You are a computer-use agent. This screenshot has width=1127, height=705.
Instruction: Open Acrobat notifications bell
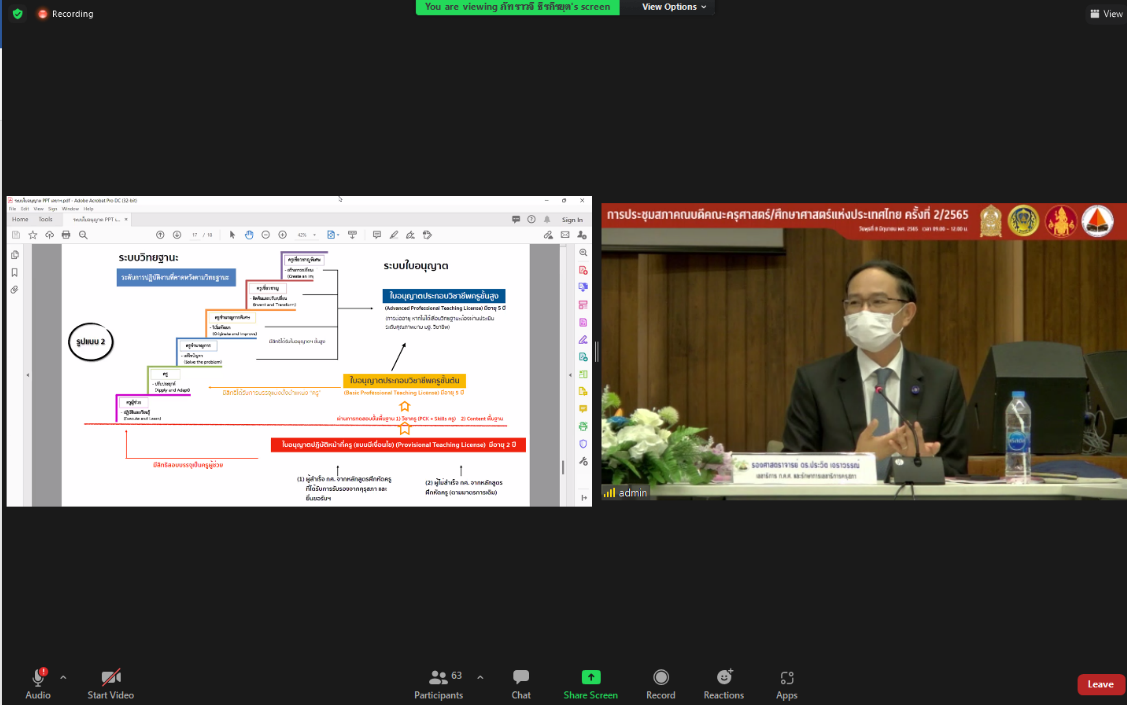[547, 220]
